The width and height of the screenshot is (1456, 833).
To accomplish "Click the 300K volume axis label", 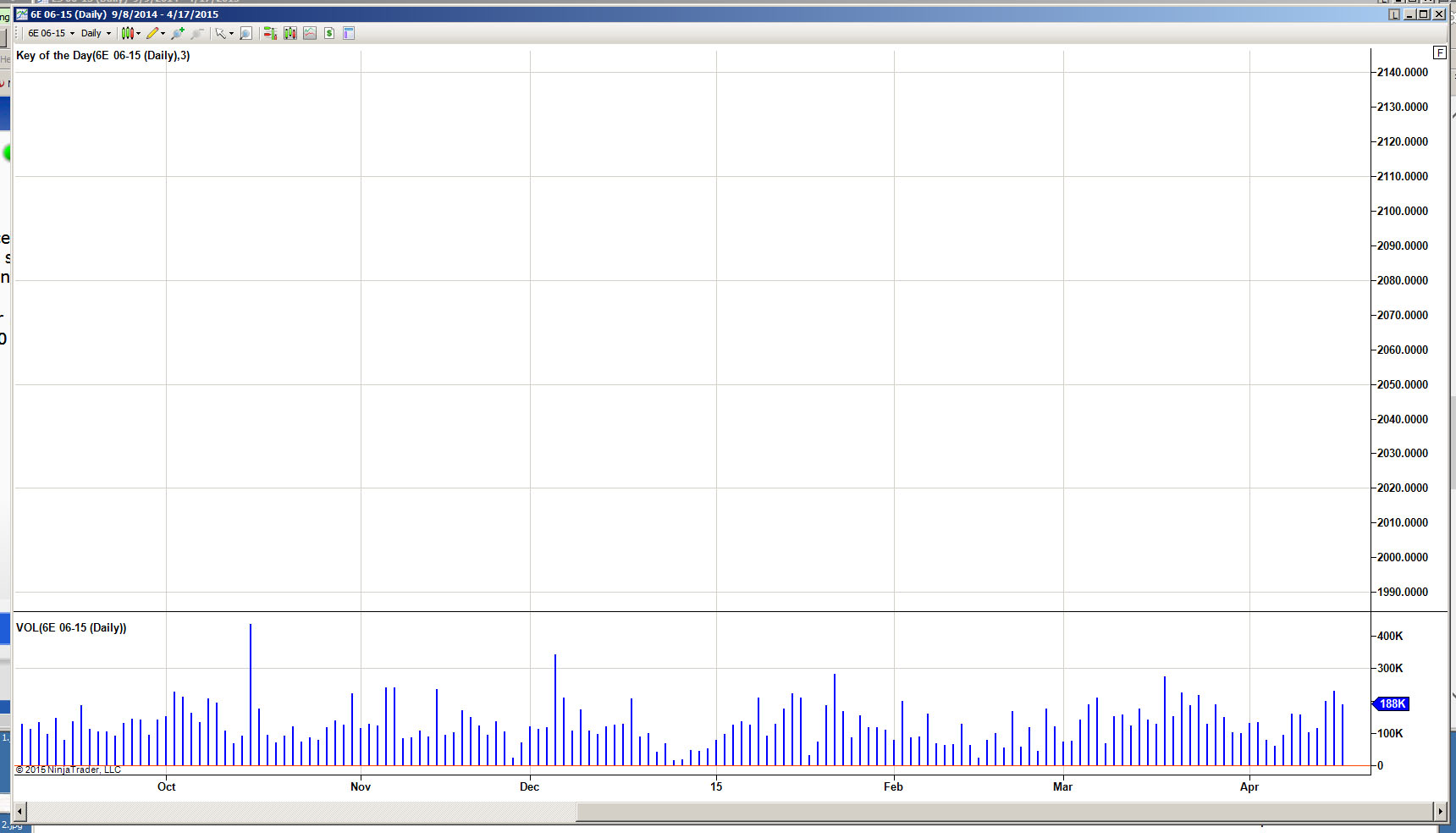I will pos(1390,668).
